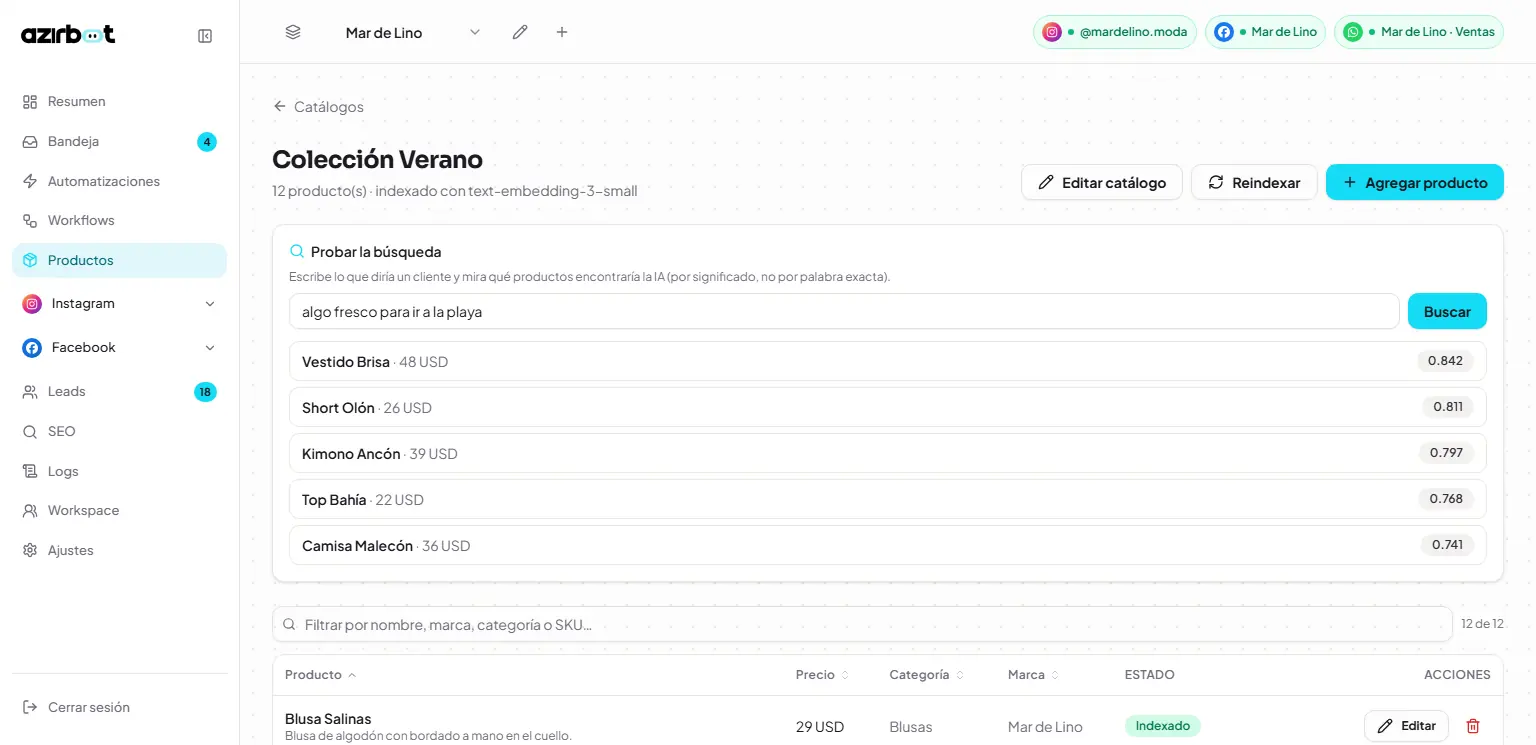
Task: Go back to Catálogos
Action: 319,107
